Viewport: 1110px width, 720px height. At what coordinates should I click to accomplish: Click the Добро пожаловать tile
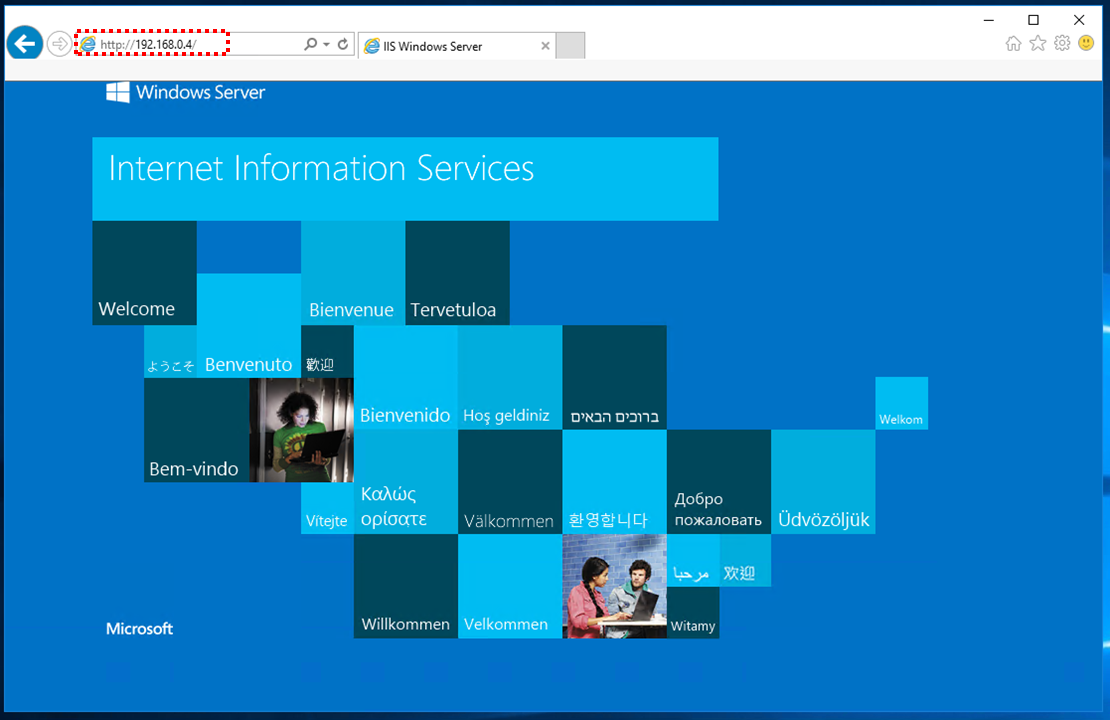[719, 482]
